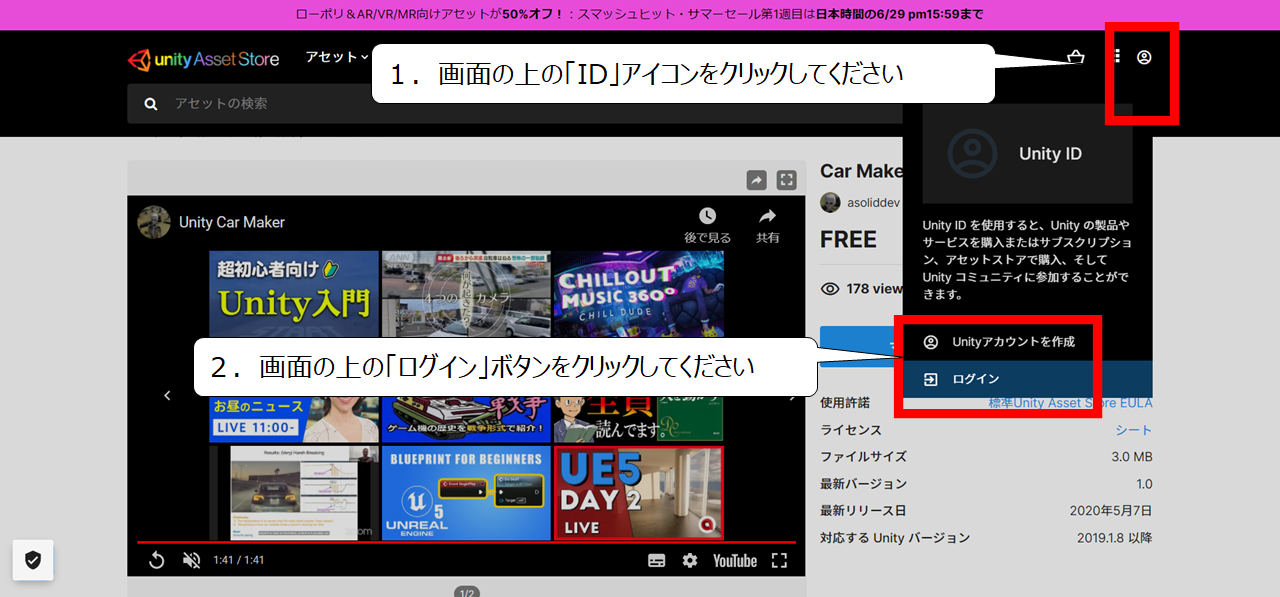The height and width of the screenshot is (597, 1280).
Task: Click the FREE price text
Action: [848, 240]
